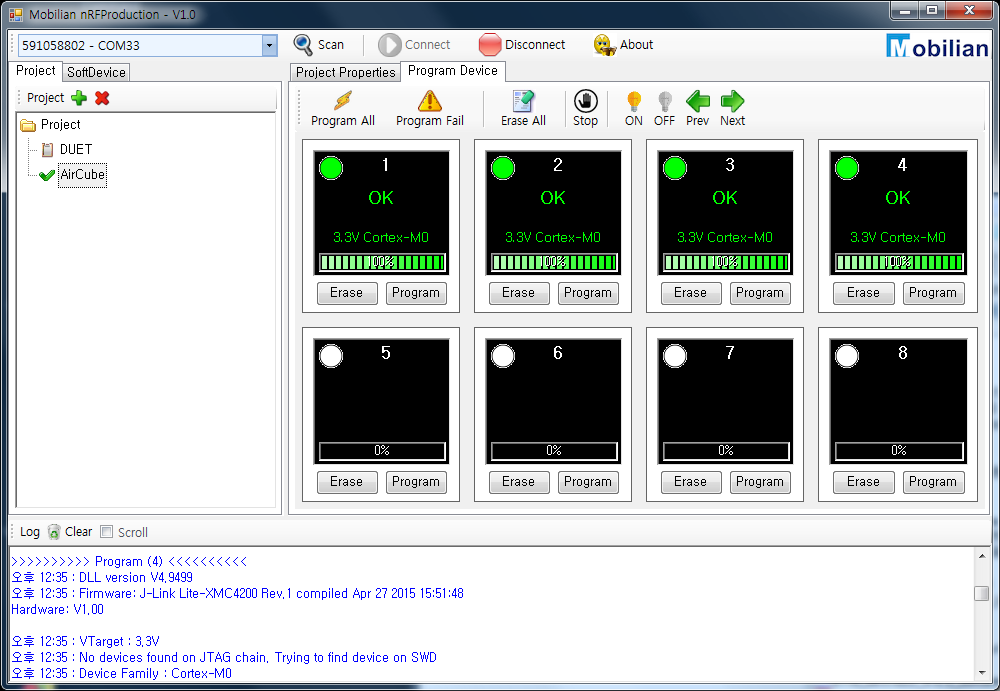
Task: Click green status indicator of device 2
Action: [503, 168]
